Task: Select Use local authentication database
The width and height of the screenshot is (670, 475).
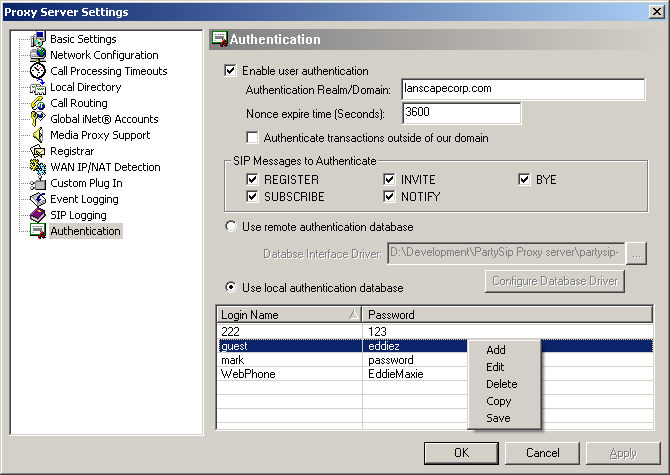Action: tap(231, 287)
